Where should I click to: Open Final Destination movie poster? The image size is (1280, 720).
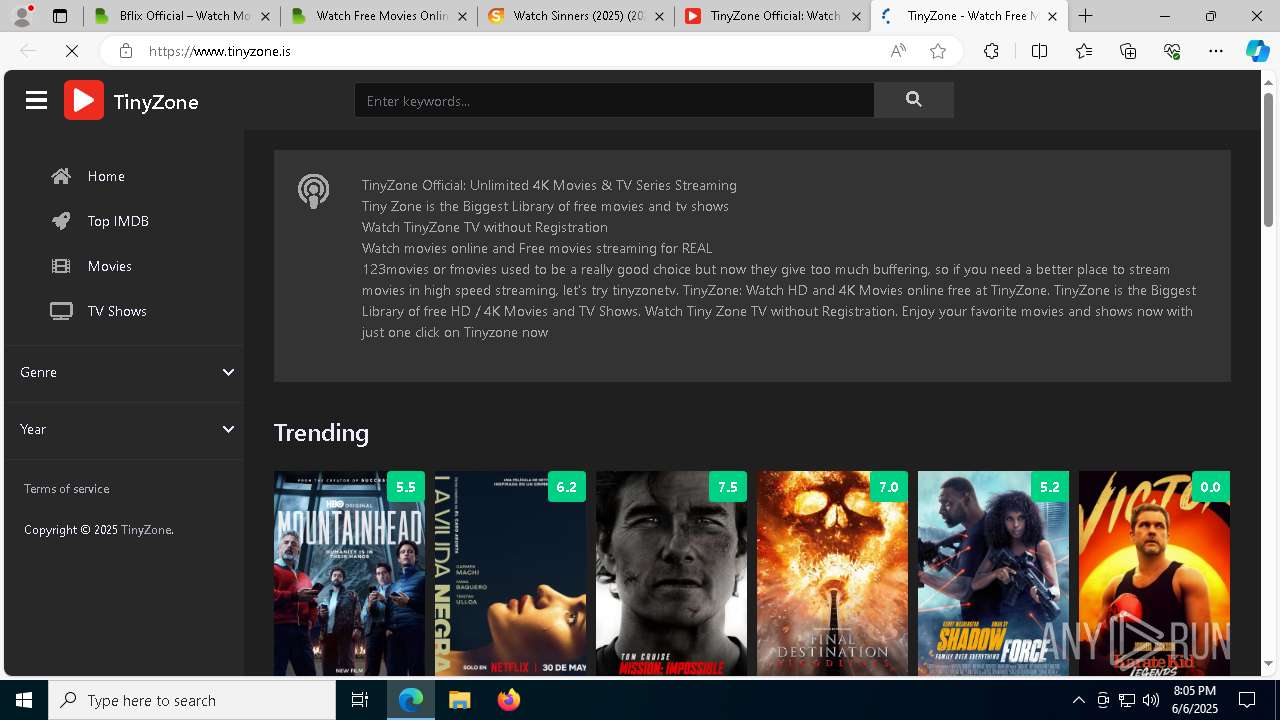(832, 574)
